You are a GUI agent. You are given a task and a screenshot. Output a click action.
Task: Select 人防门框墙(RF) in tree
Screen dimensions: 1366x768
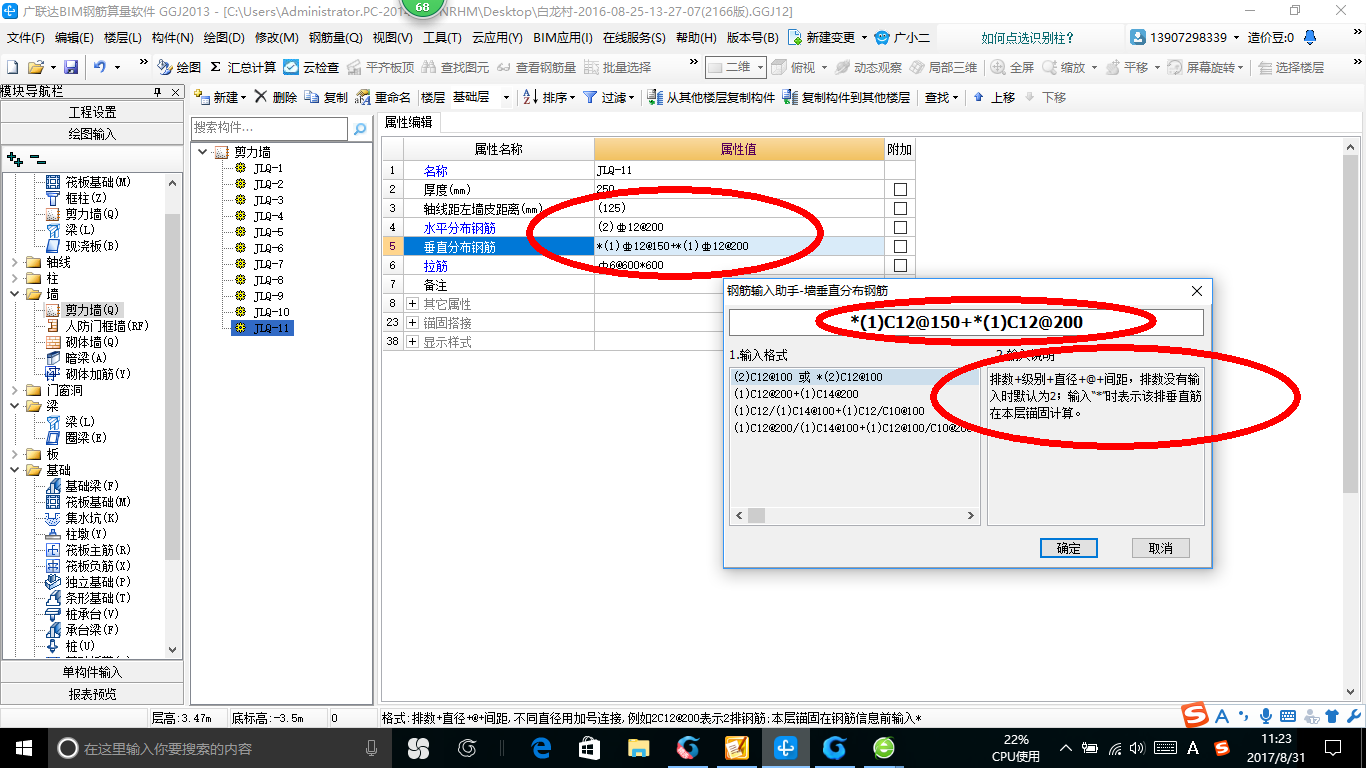[x=97, y=326]
